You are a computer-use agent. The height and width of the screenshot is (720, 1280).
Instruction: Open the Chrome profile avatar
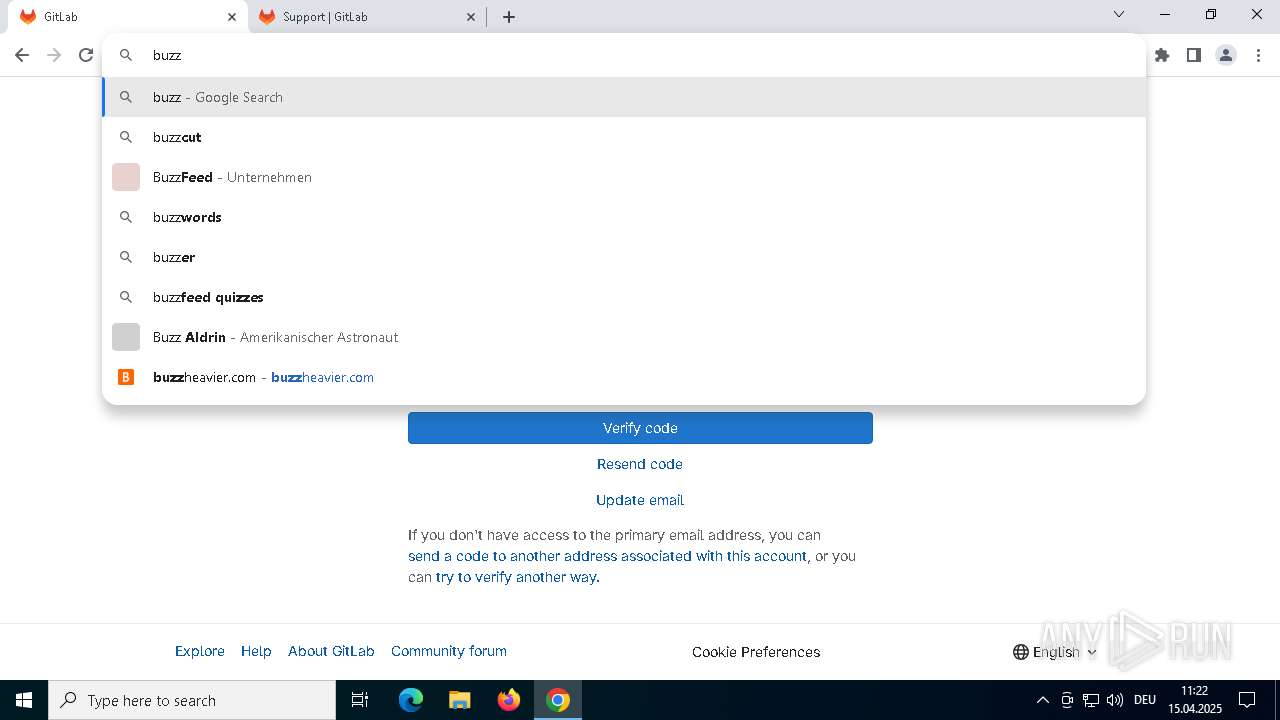pos(1226,55)
